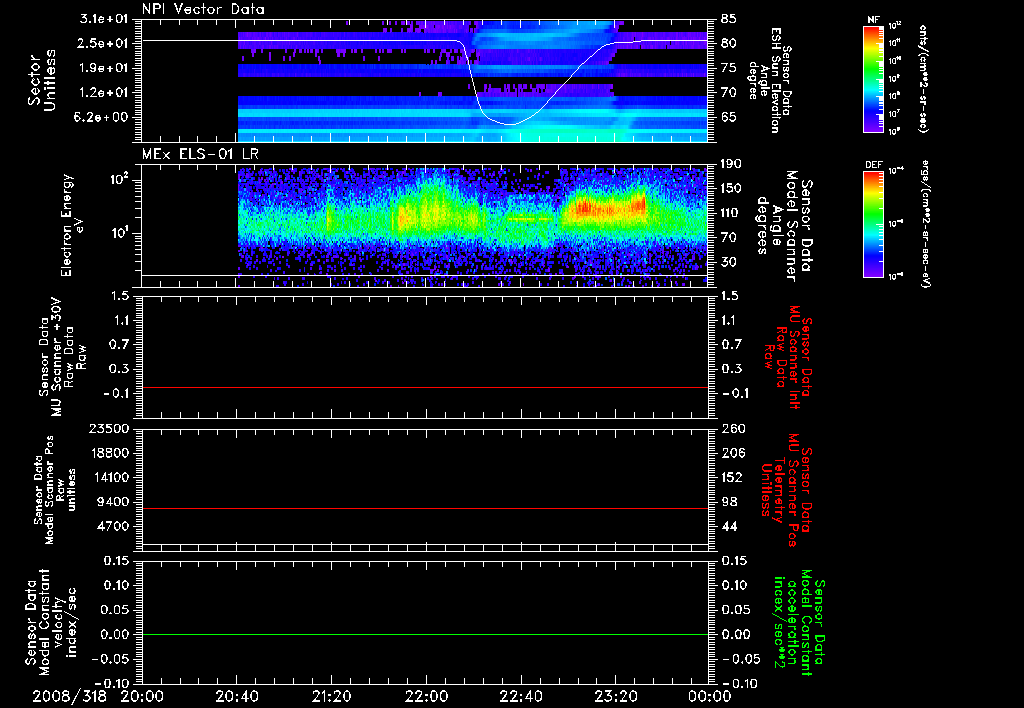Select the "ESH Sun Elevation Angle" axis label
The height and width of the screenshot is (708, 1024).
point(768,80)
